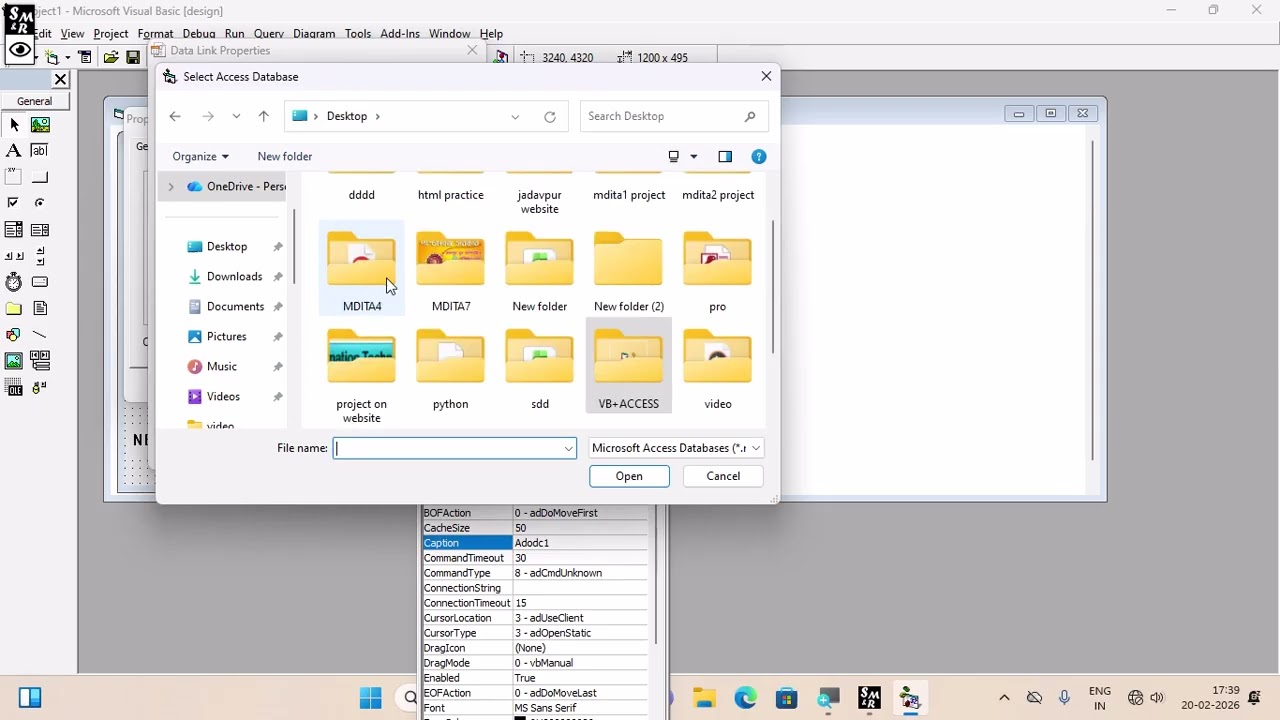Toggle the preview pane in file dialog
This screenshot has height=720, width=1280.
point(725,156)
